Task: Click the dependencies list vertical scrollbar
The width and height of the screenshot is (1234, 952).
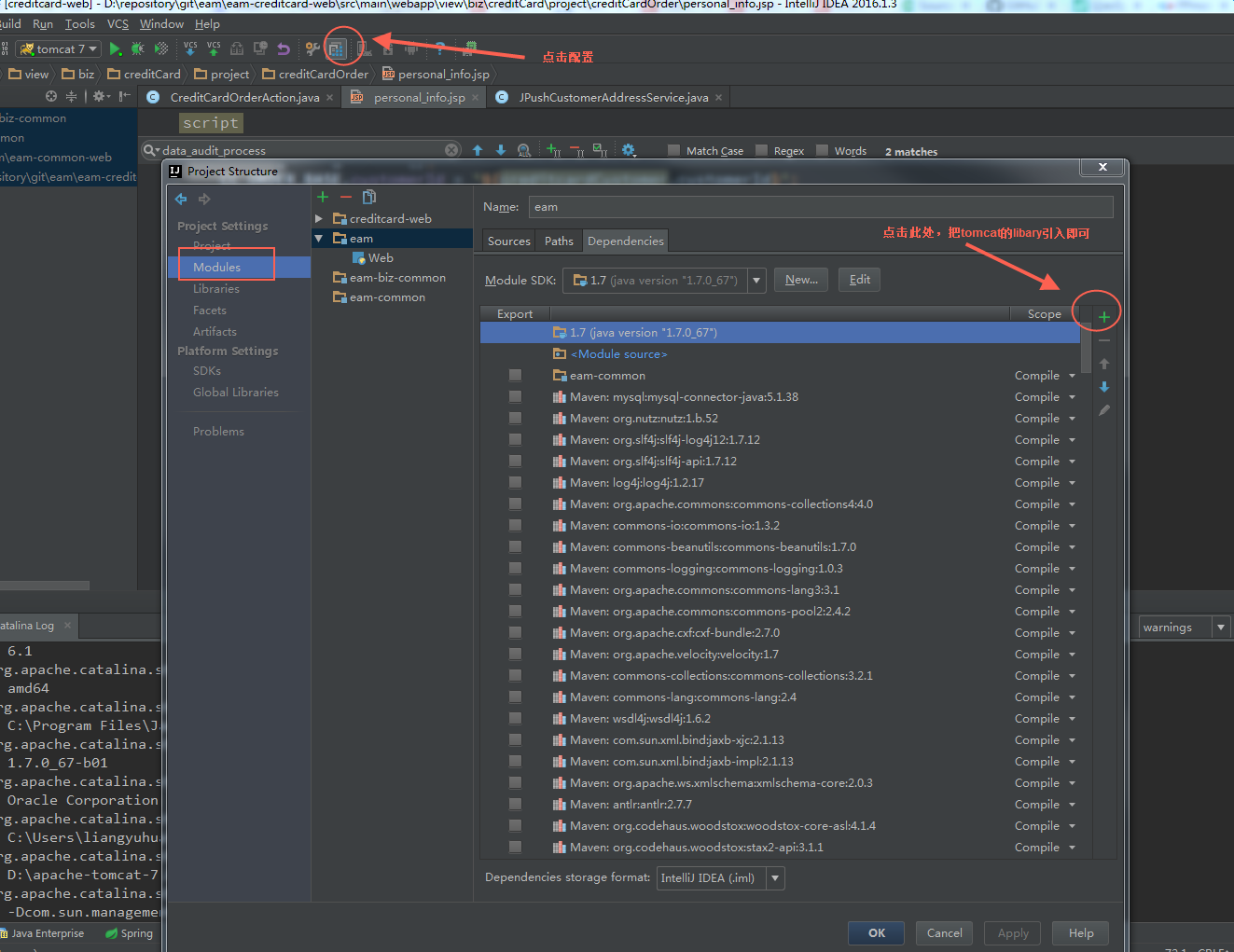Action: 1086,347
